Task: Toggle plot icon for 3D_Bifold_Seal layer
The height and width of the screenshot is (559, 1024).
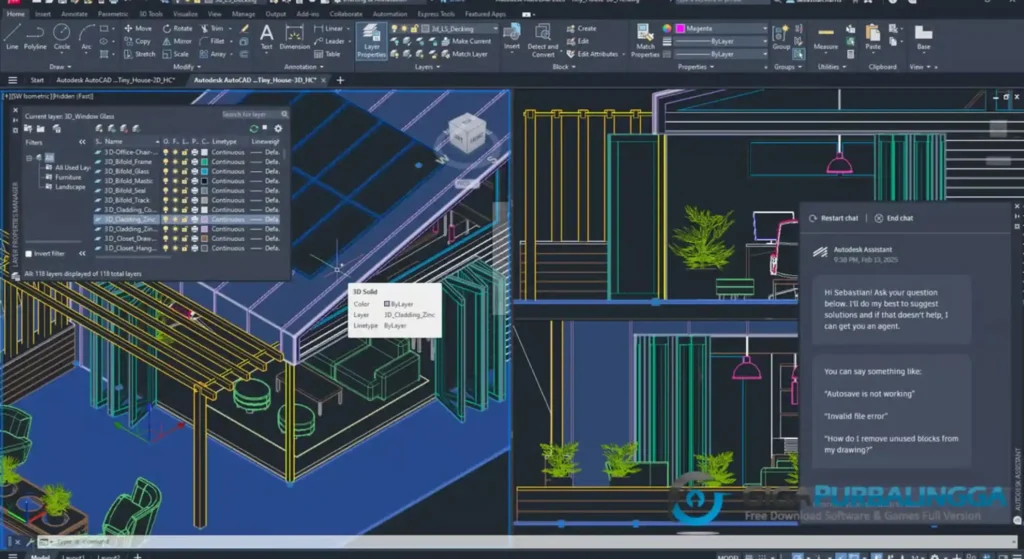Action: coord(195,191)
